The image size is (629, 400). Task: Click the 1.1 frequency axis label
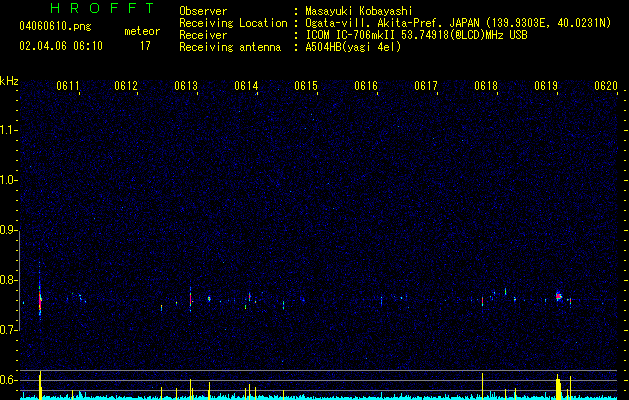[x=9, y=130]
